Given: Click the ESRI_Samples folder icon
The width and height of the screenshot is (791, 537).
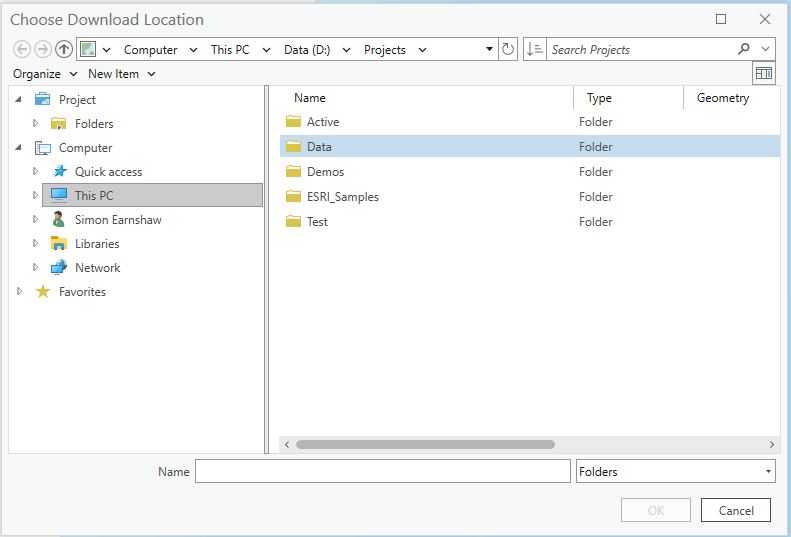Looking at the screenshot, I should (x=293, y=196).
